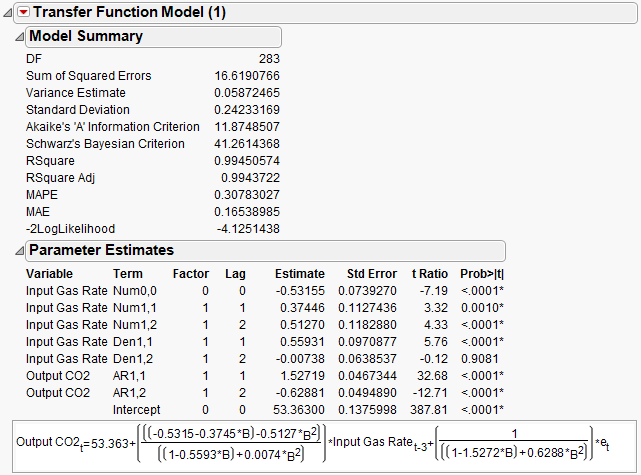Open the red triangle menu for Transfer Function Model
Screen dimensions: 641x475
[x=24, y=12]
